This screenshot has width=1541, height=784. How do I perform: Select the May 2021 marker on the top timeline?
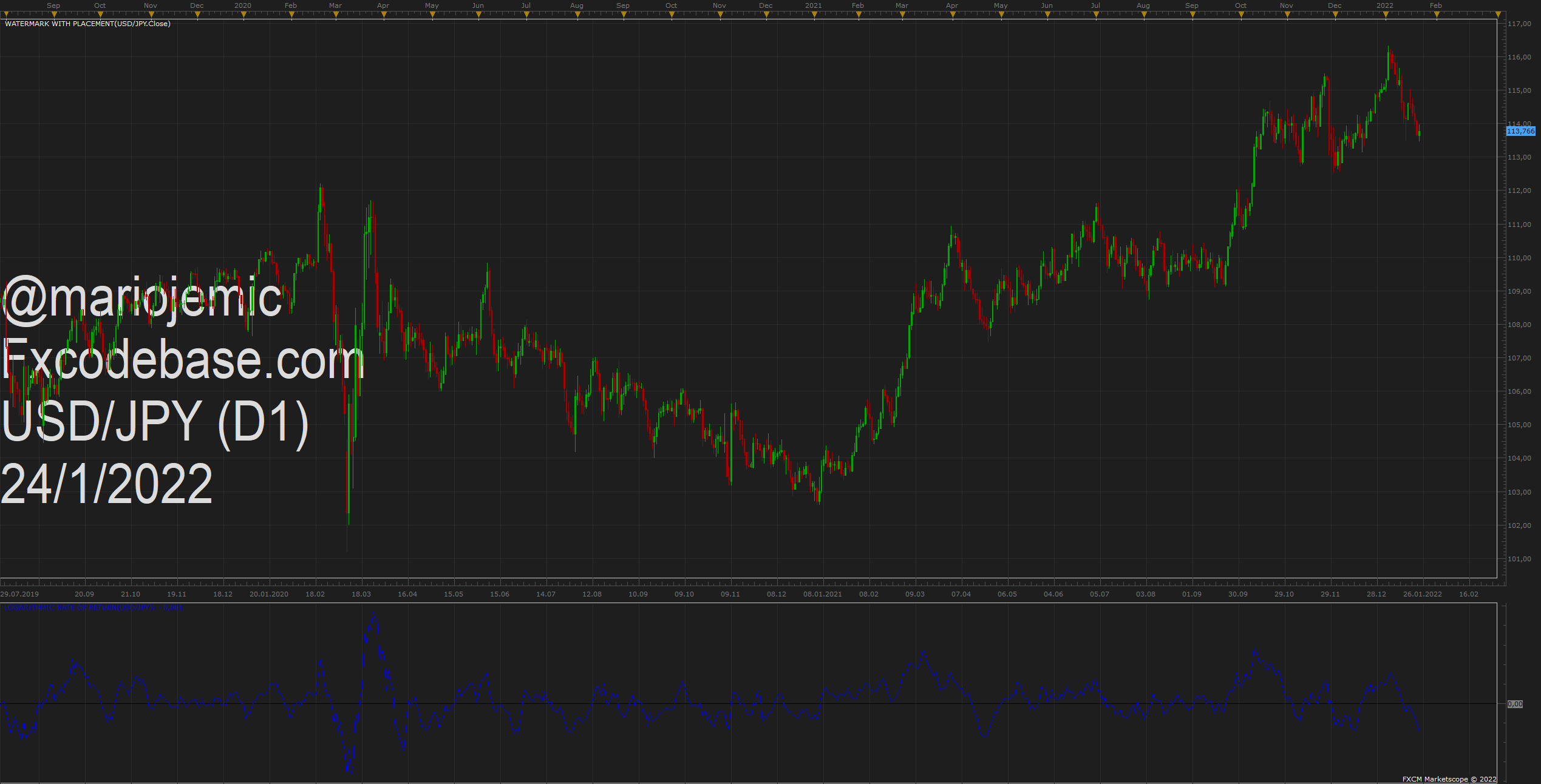(x=1001, y=15)
